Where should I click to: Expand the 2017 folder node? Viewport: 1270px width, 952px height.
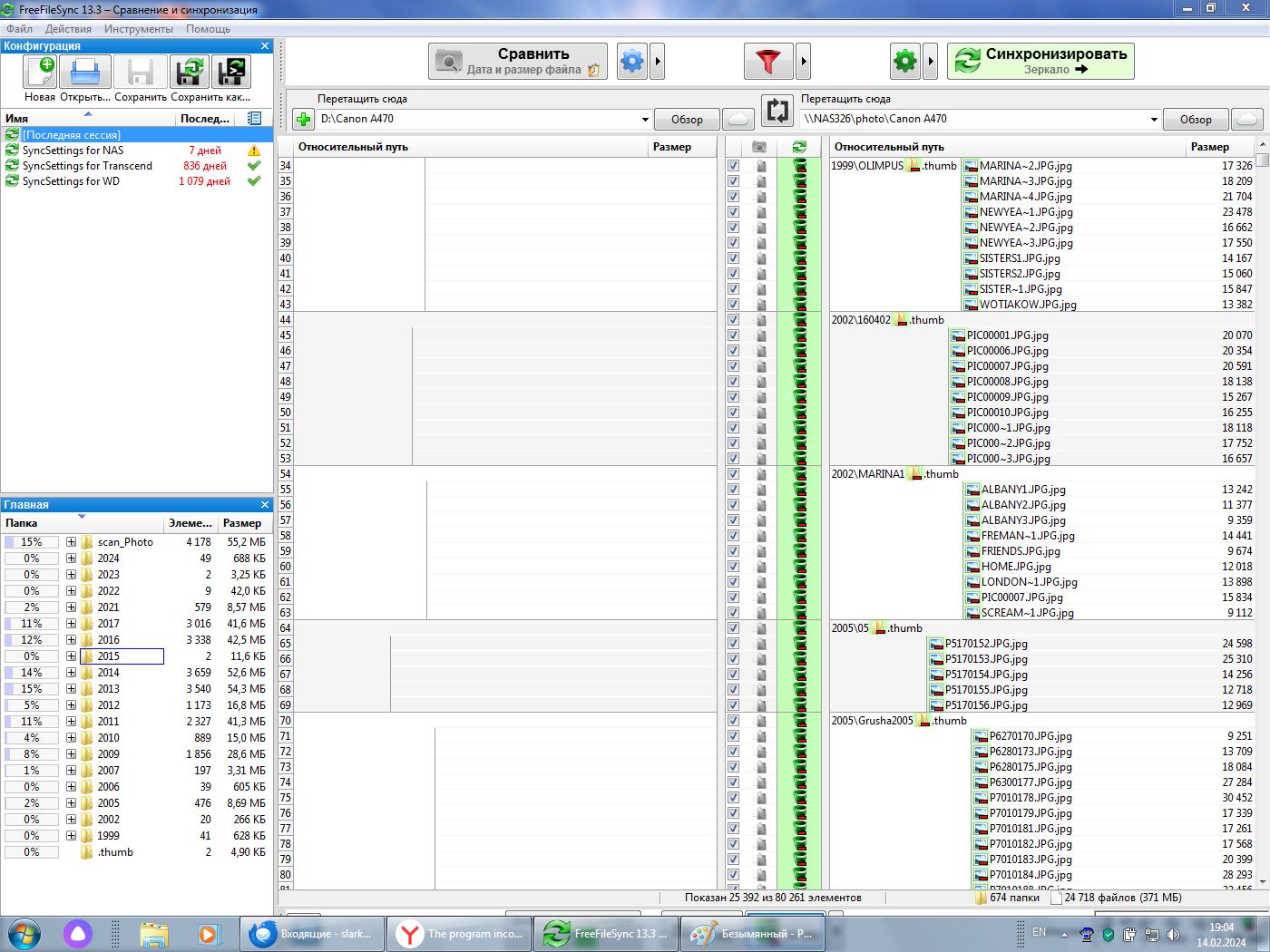pos(71,624)
